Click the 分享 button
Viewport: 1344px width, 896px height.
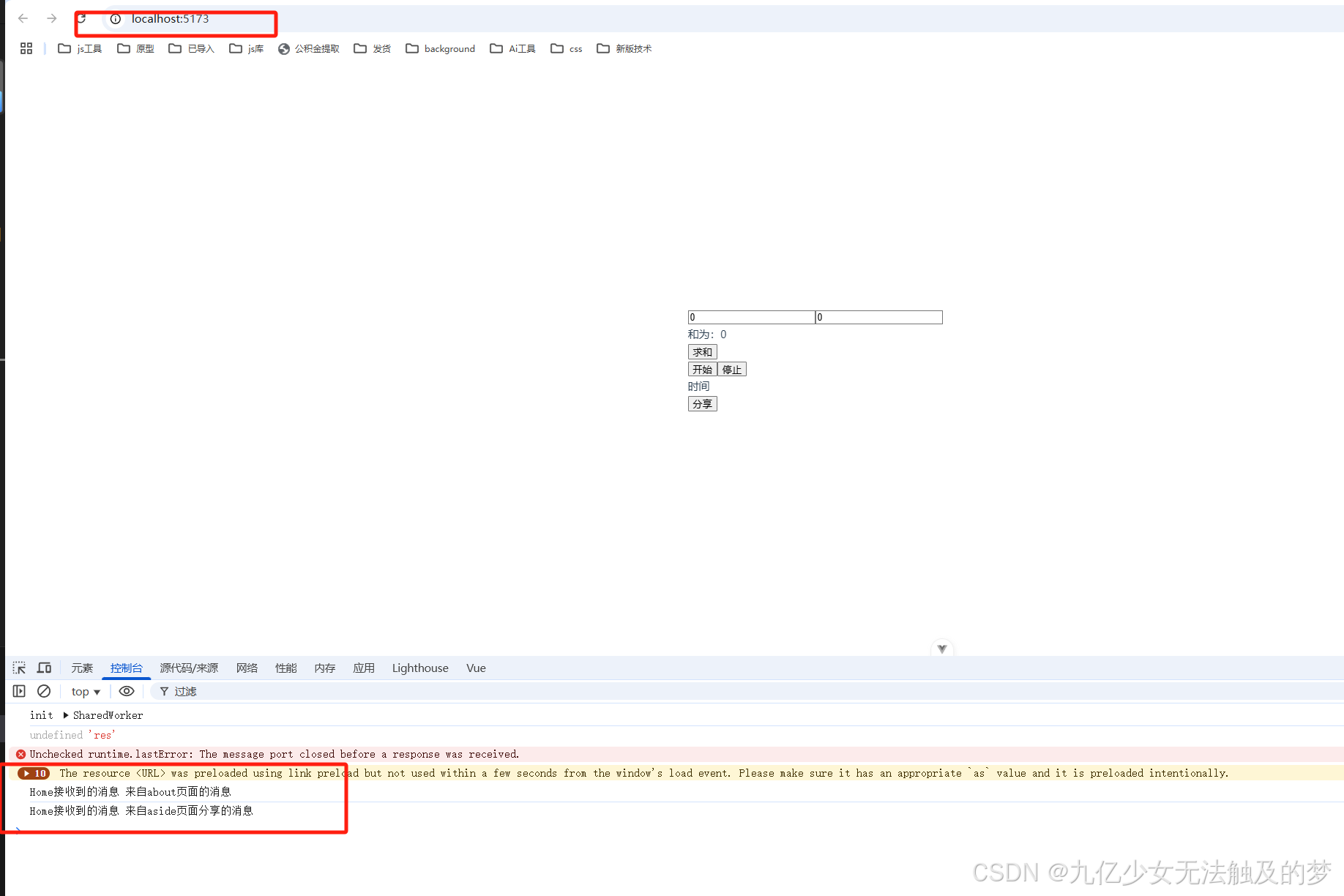[702, 404]
